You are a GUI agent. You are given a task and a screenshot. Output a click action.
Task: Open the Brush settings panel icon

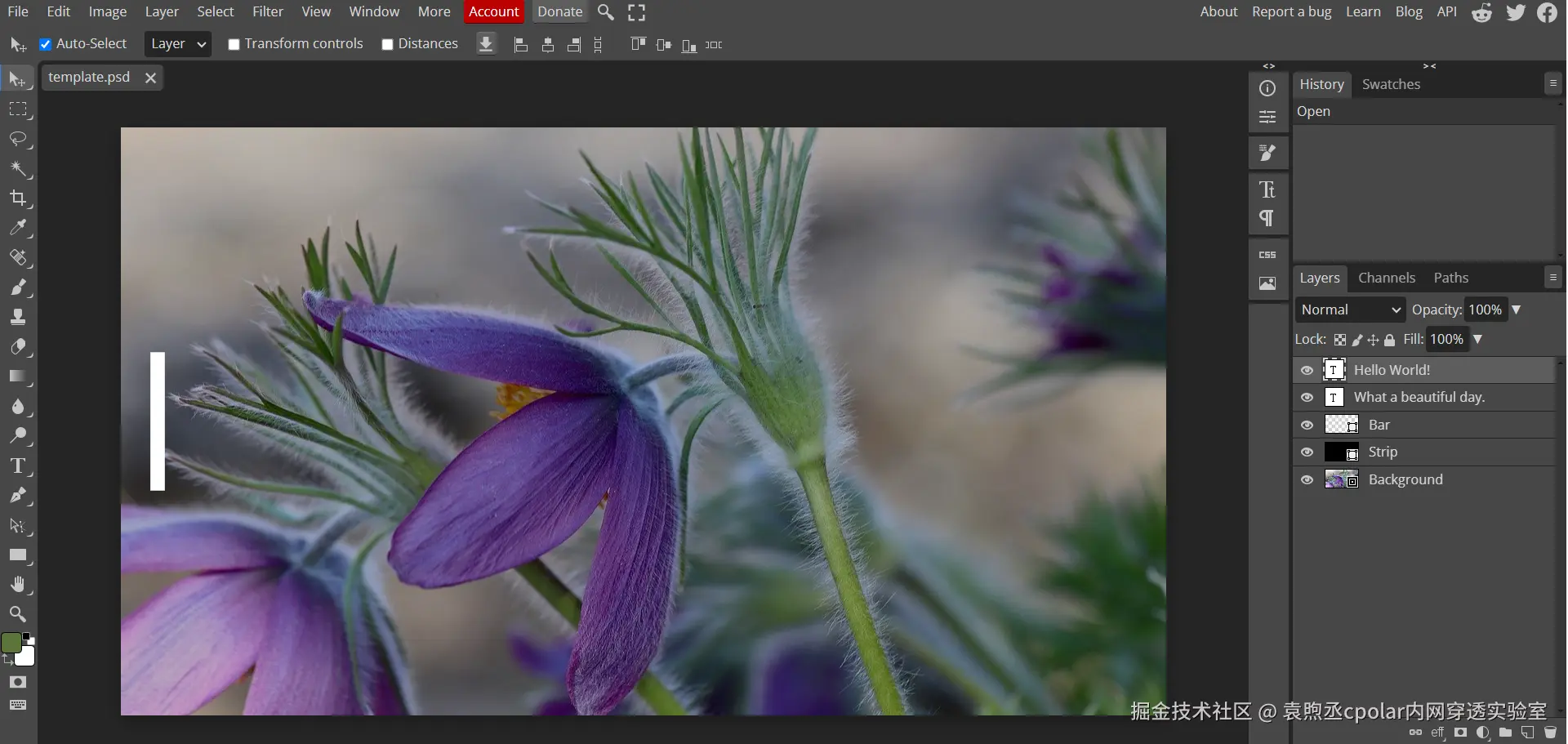coord(1267,153)
